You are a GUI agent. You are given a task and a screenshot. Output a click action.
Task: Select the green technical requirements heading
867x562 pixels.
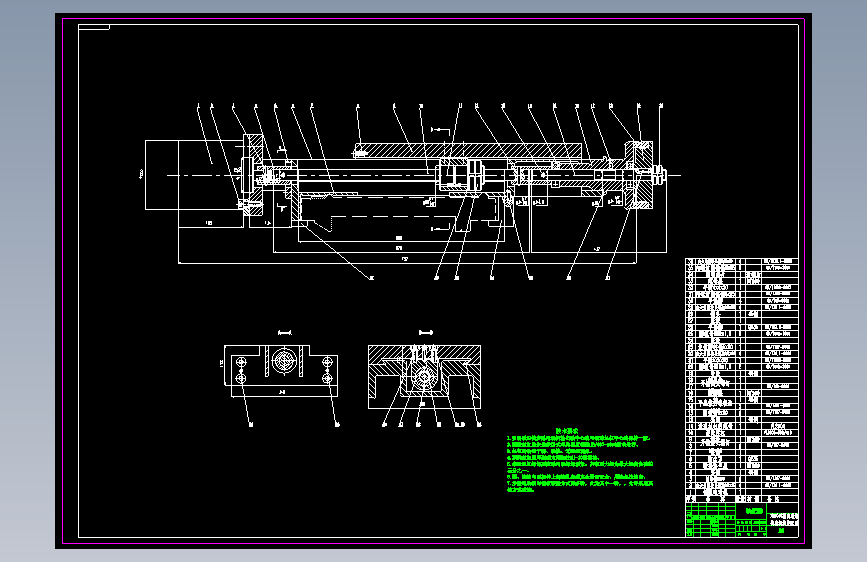point(567,430)
